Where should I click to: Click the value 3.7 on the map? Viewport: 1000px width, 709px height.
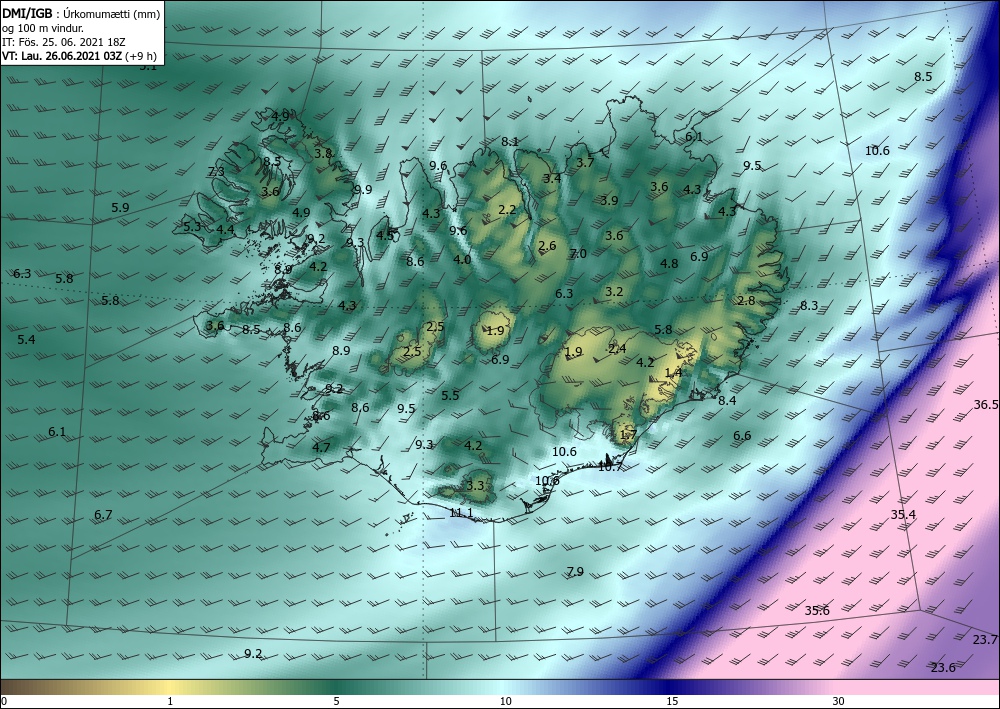pos(585,162)
